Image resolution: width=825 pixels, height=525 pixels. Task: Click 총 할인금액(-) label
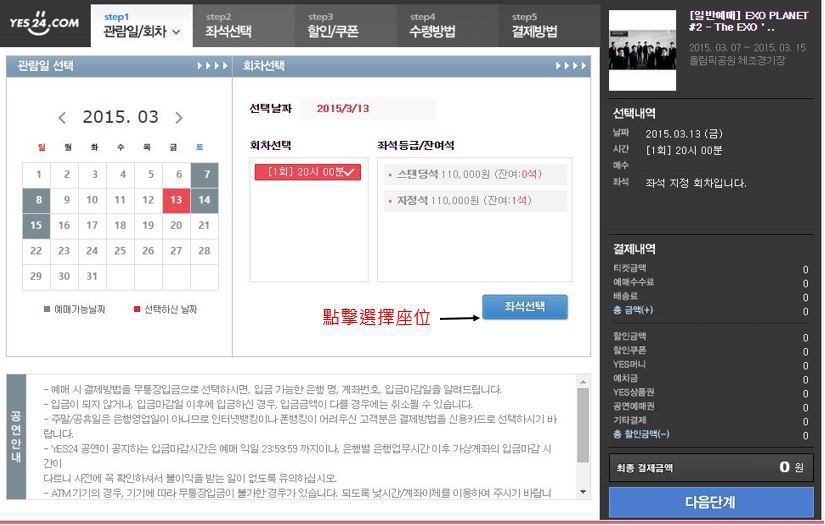click(x=641, y=434)
